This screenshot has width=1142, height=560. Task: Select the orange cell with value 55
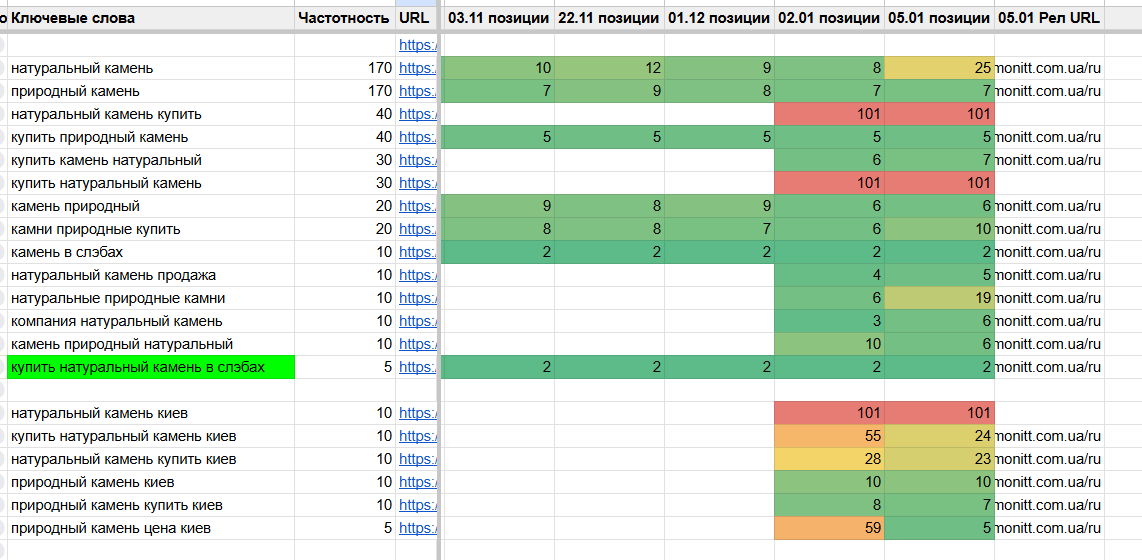click(830, 436)
